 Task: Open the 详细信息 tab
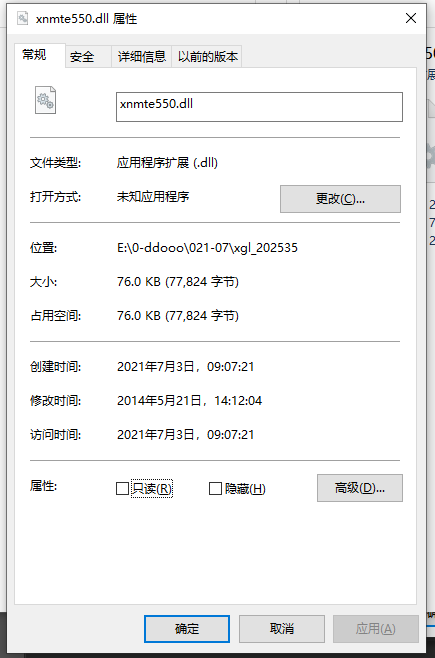click(141, 57)
